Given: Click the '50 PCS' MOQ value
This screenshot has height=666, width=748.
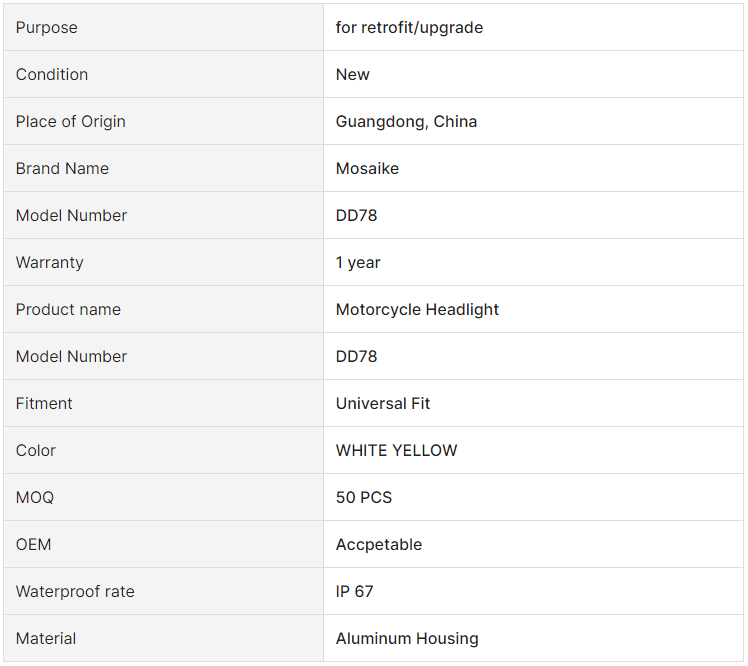Looking at the screenshot, I should coord(364,498).
